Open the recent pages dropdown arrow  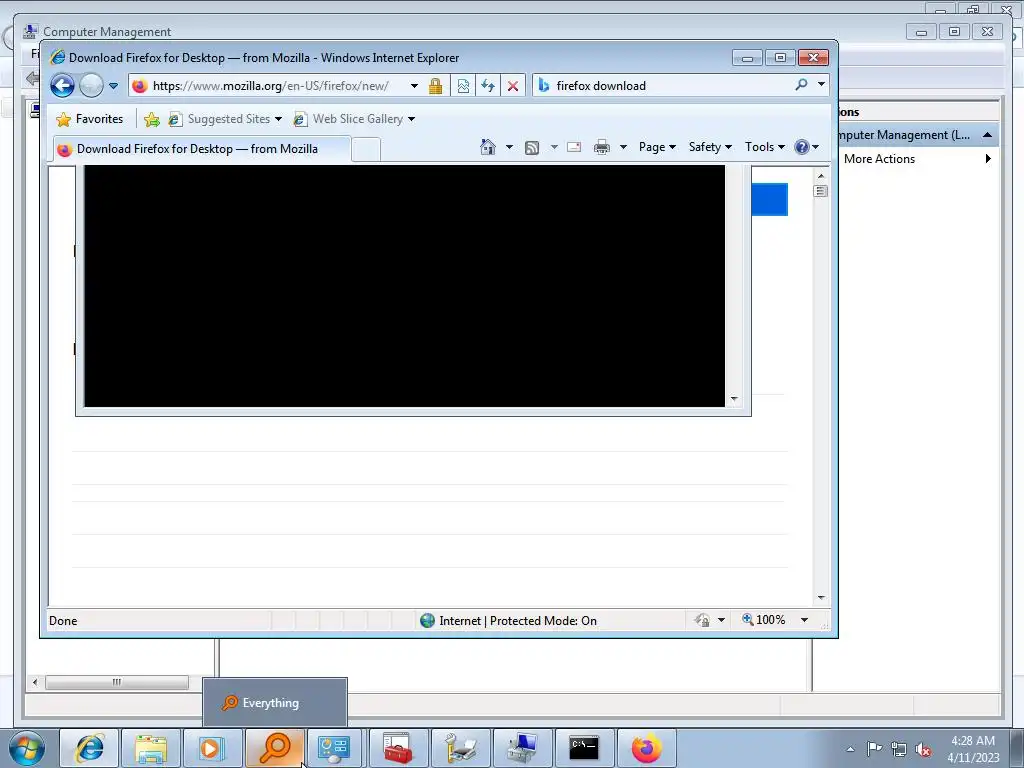tap(114, 86)
